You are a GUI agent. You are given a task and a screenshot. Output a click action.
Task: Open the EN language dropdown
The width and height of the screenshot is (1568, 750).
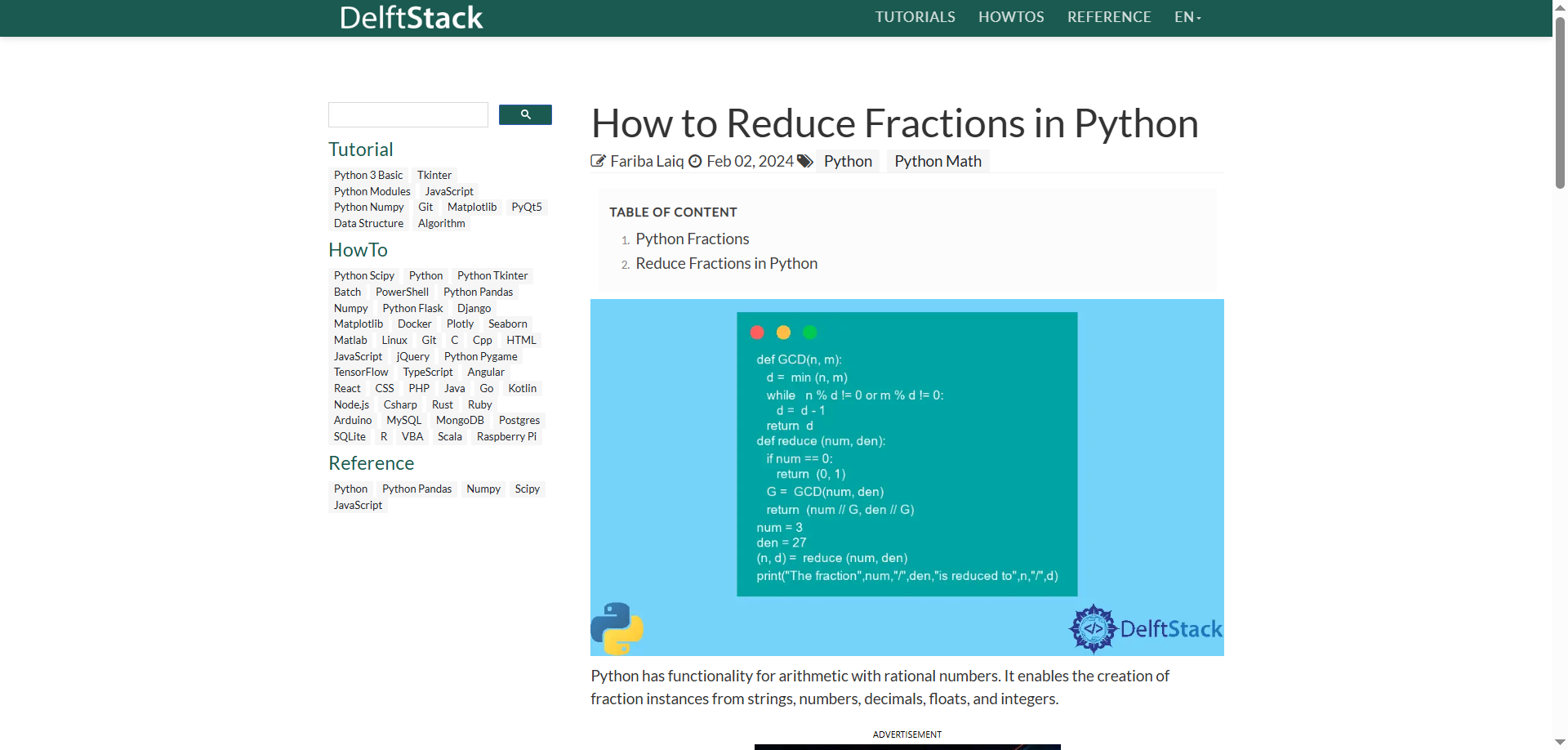(x=1187, y=17)
